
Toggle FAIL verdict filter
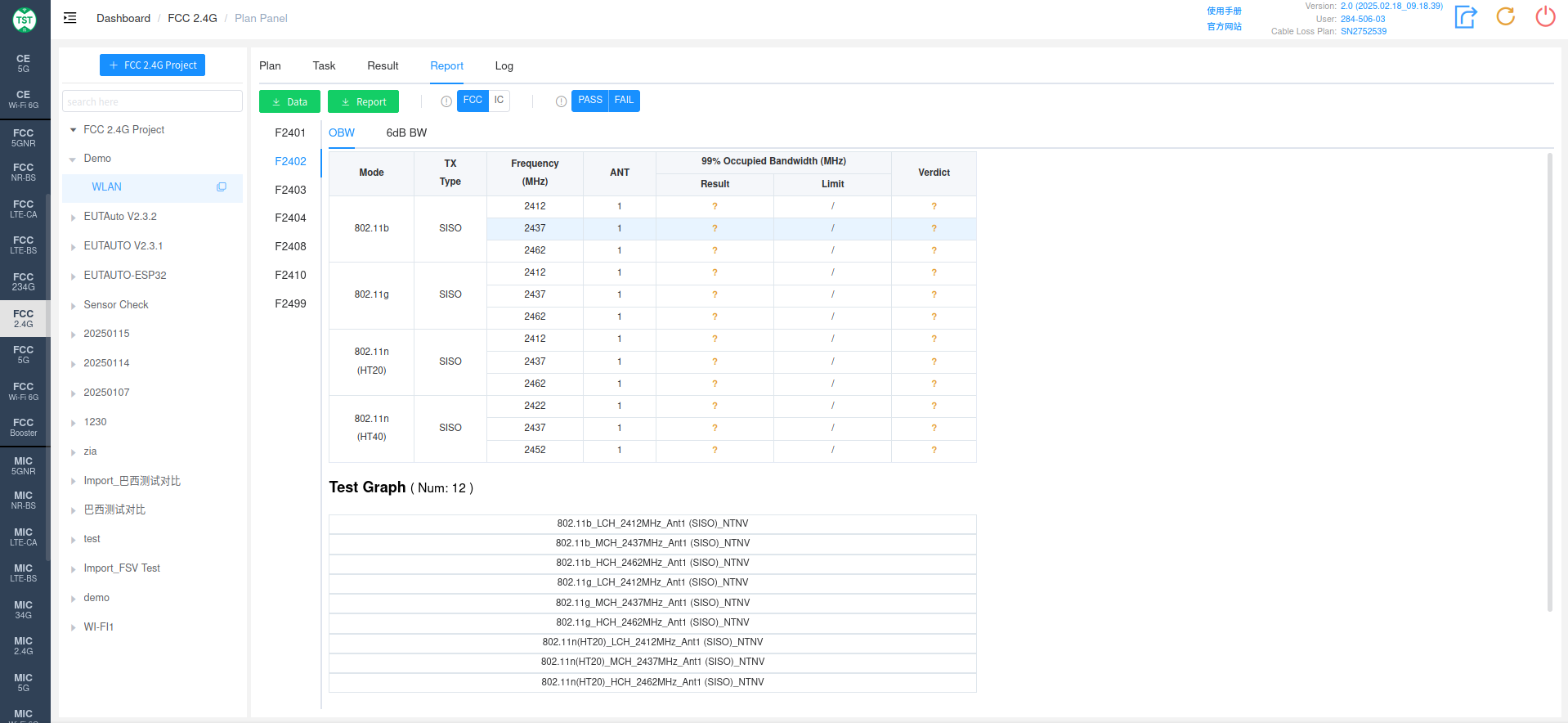[624, 101]
